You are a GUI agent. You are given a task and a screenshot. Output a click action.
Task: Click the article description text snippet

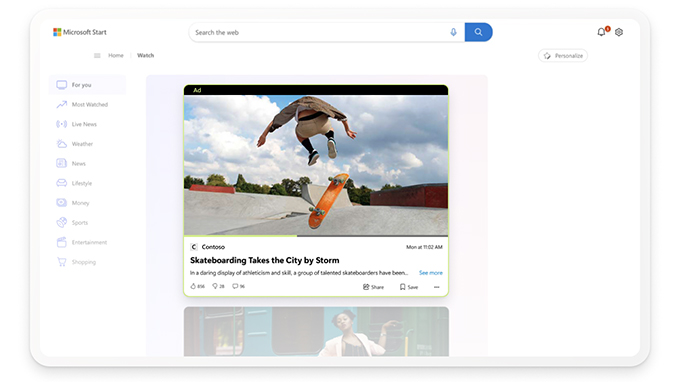(x=299, y=273)
